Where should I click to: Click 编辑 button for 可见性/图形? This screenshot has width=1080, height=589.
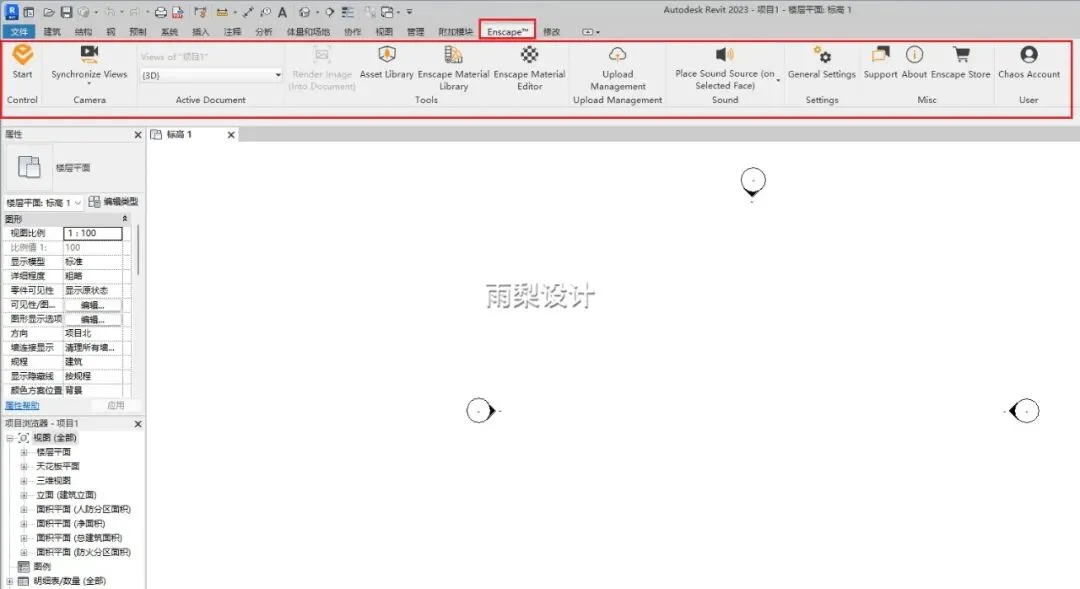[93, 304]
